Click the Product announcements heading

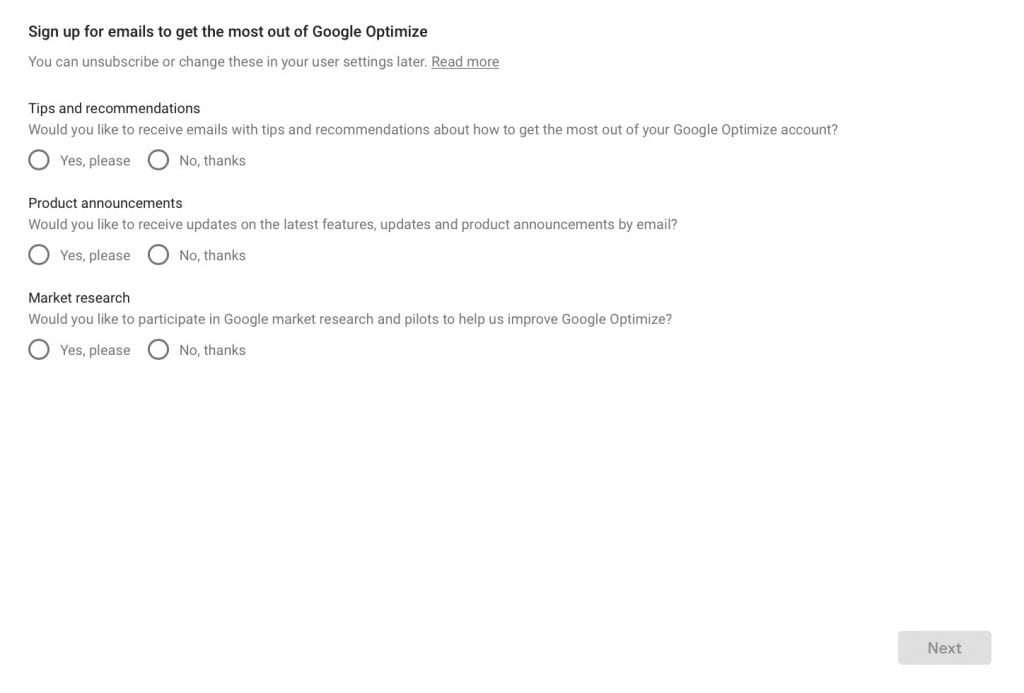pos(104,202)
